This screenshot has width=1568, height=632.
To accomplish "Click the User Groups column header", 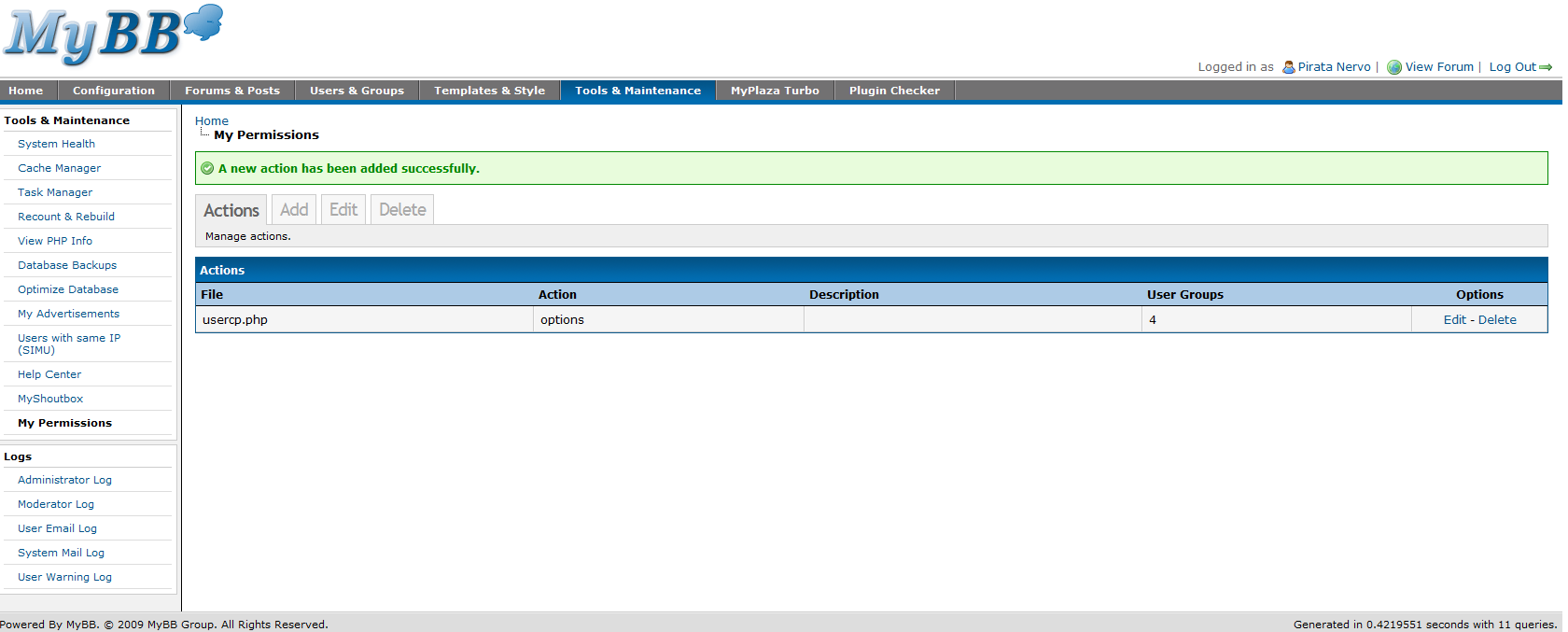I will tap(1185, 295).
